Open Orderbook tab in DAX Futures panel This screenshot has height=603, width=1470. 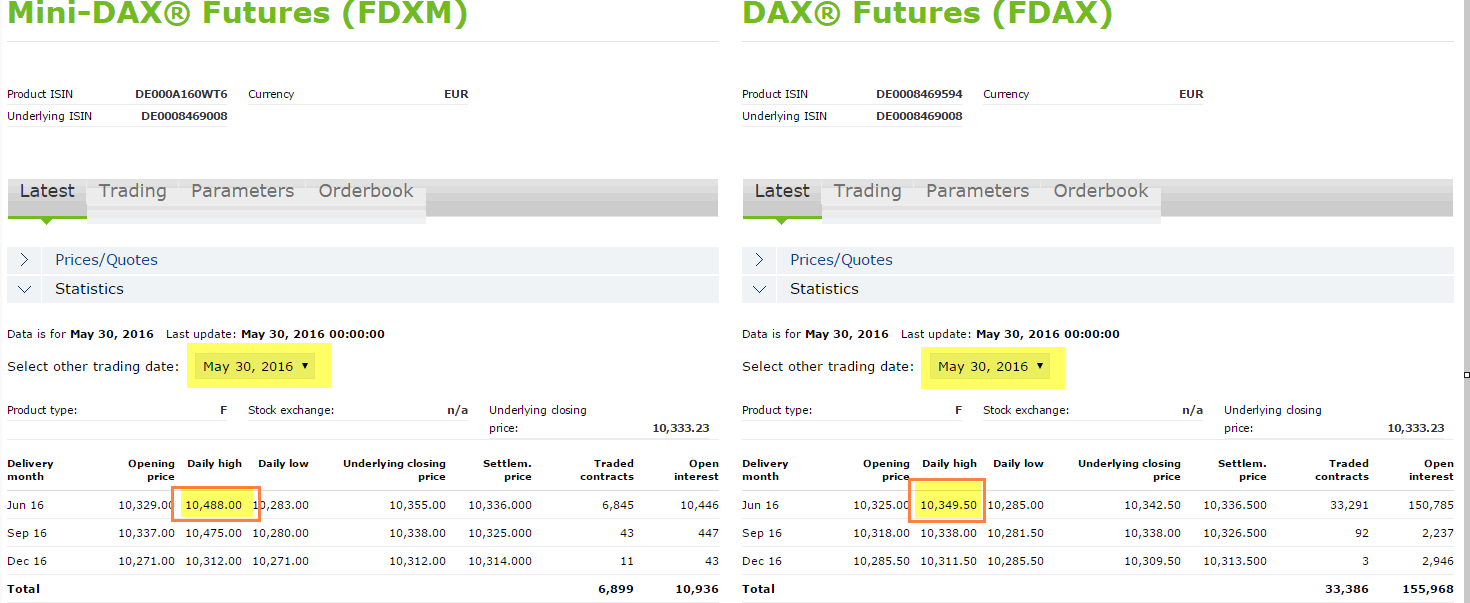coord(1100,191)
